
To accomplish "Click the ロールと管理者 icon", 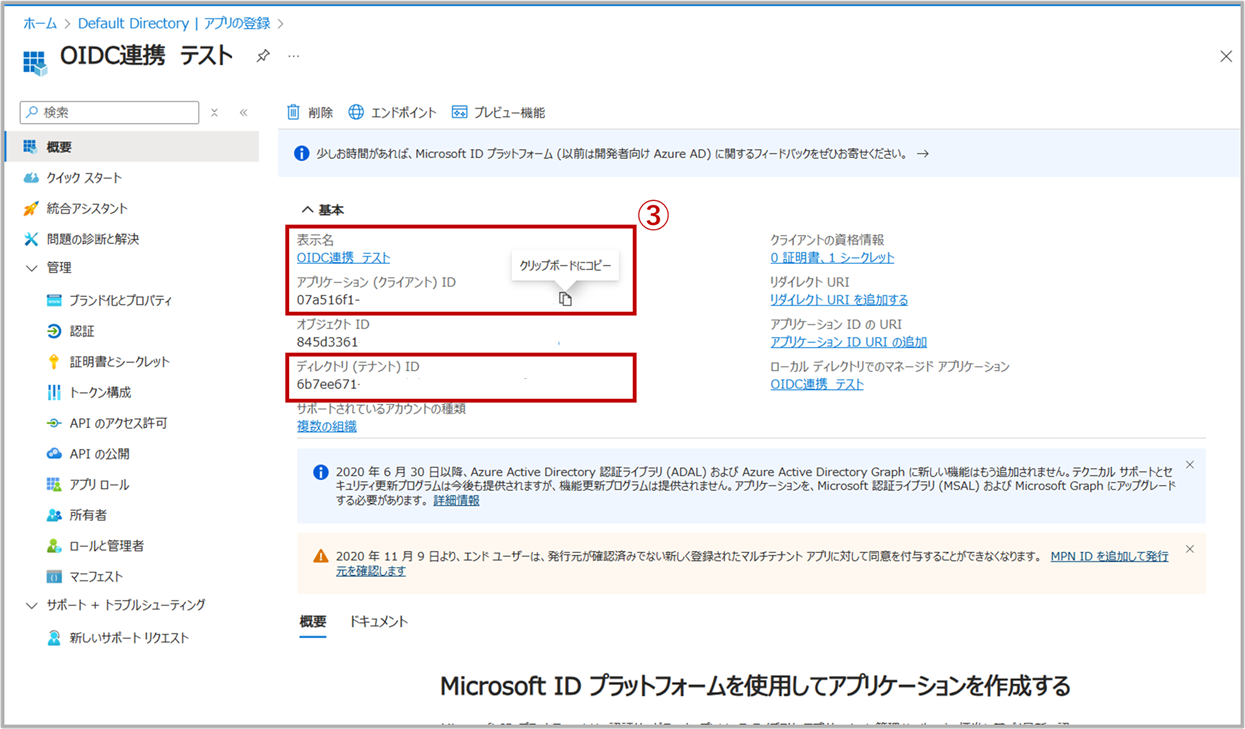I will point(54,546).
